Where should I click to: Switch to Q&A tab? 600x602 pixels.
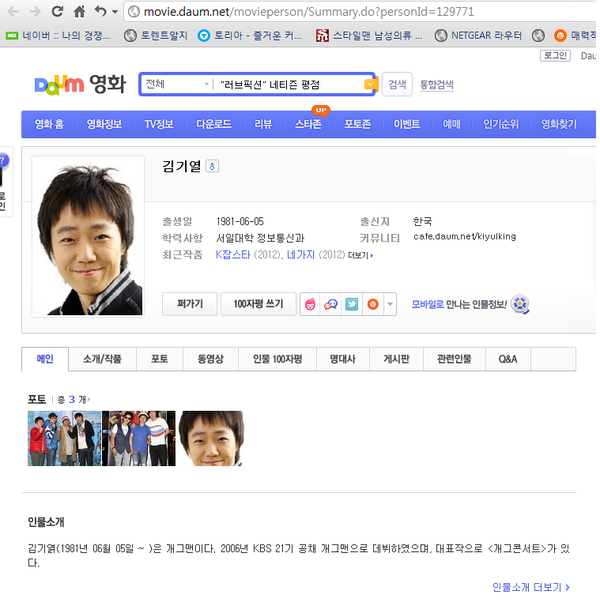pos(508,359)
